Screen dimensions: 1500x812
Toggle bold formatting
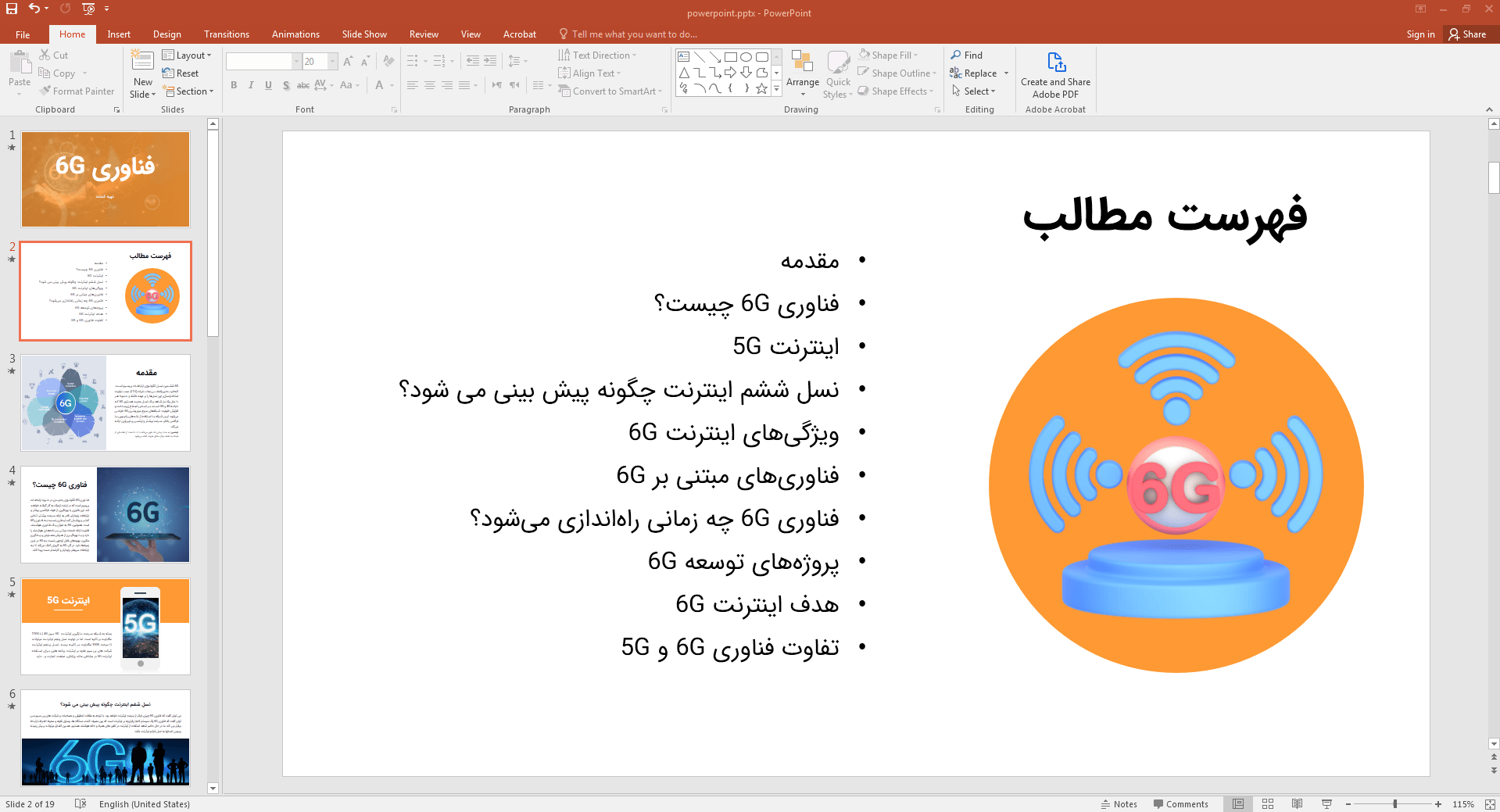(234, 85)
